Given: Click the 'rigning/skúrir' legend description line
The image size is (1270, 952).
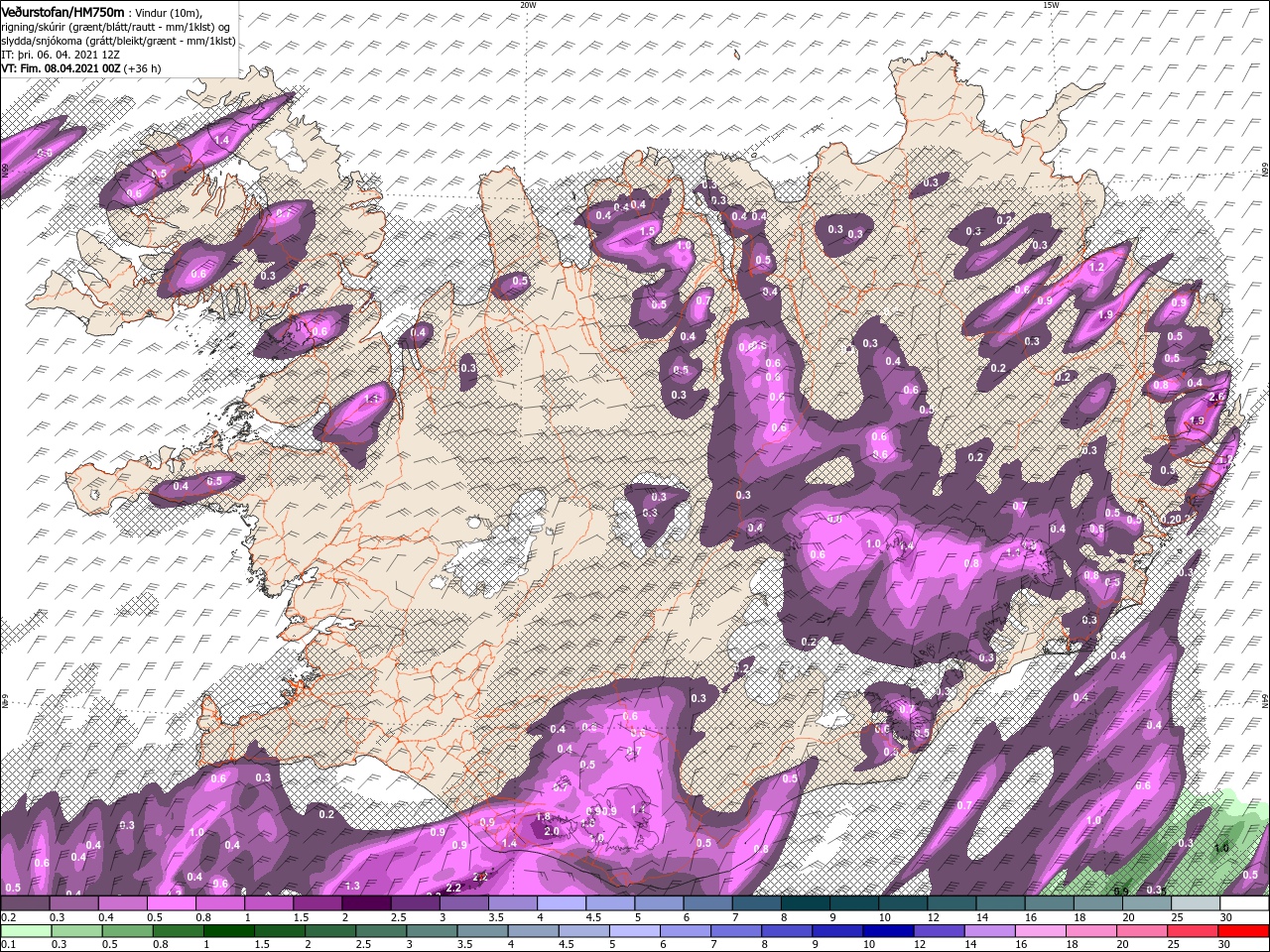Looking at the screenshot, I should [116, 26].
